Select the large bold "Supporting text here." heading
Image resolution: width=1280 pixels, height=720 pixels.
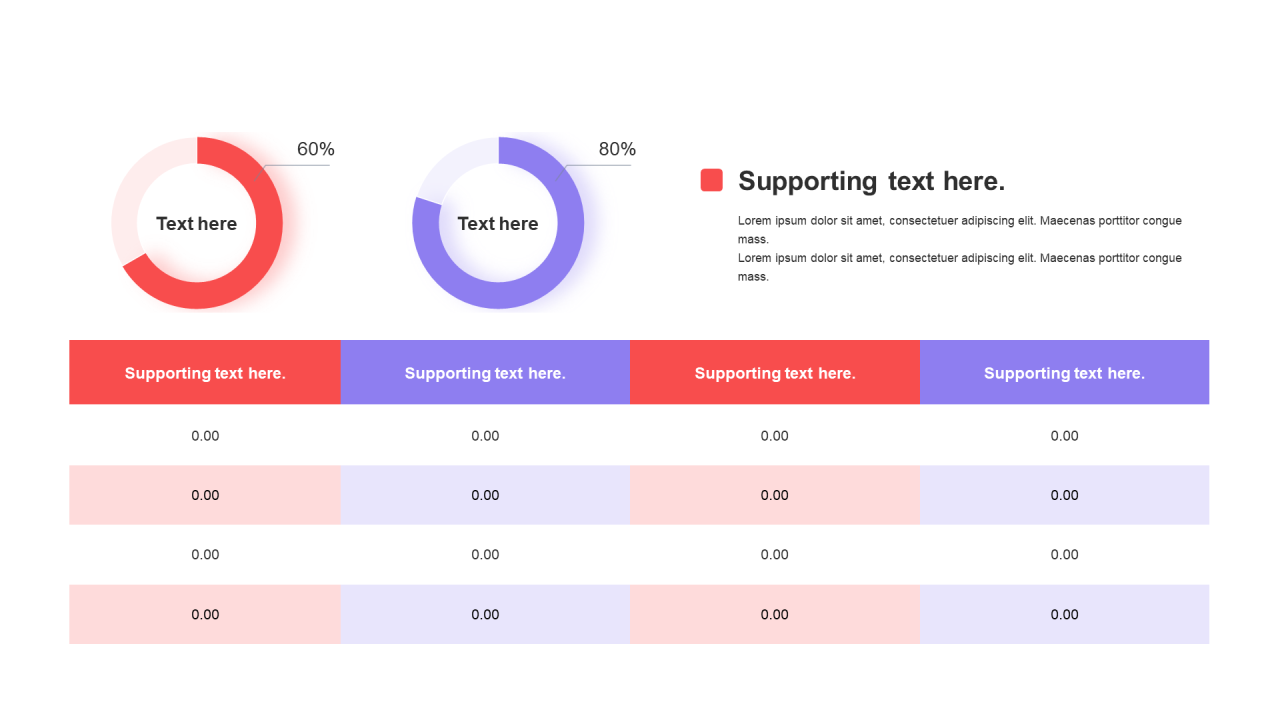(x=871, y=181)
